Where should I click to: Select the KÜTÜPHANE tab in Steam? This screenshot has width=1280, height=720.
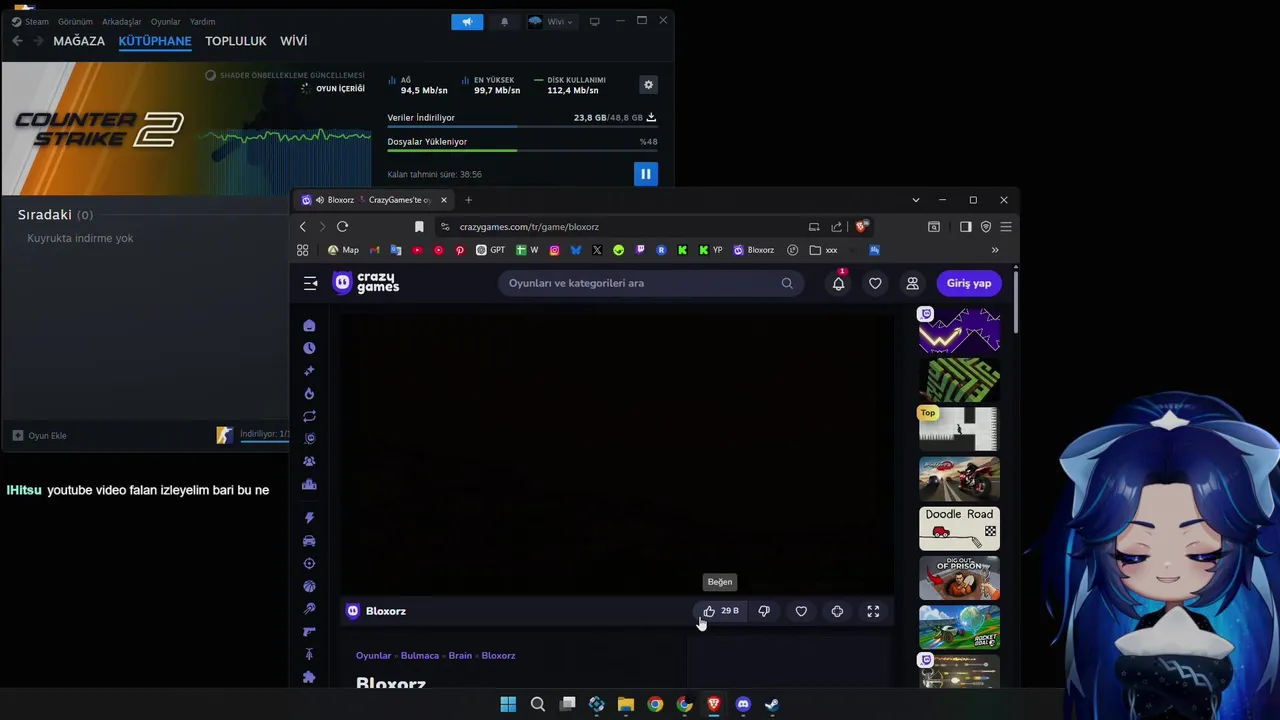tap(155, 41)
